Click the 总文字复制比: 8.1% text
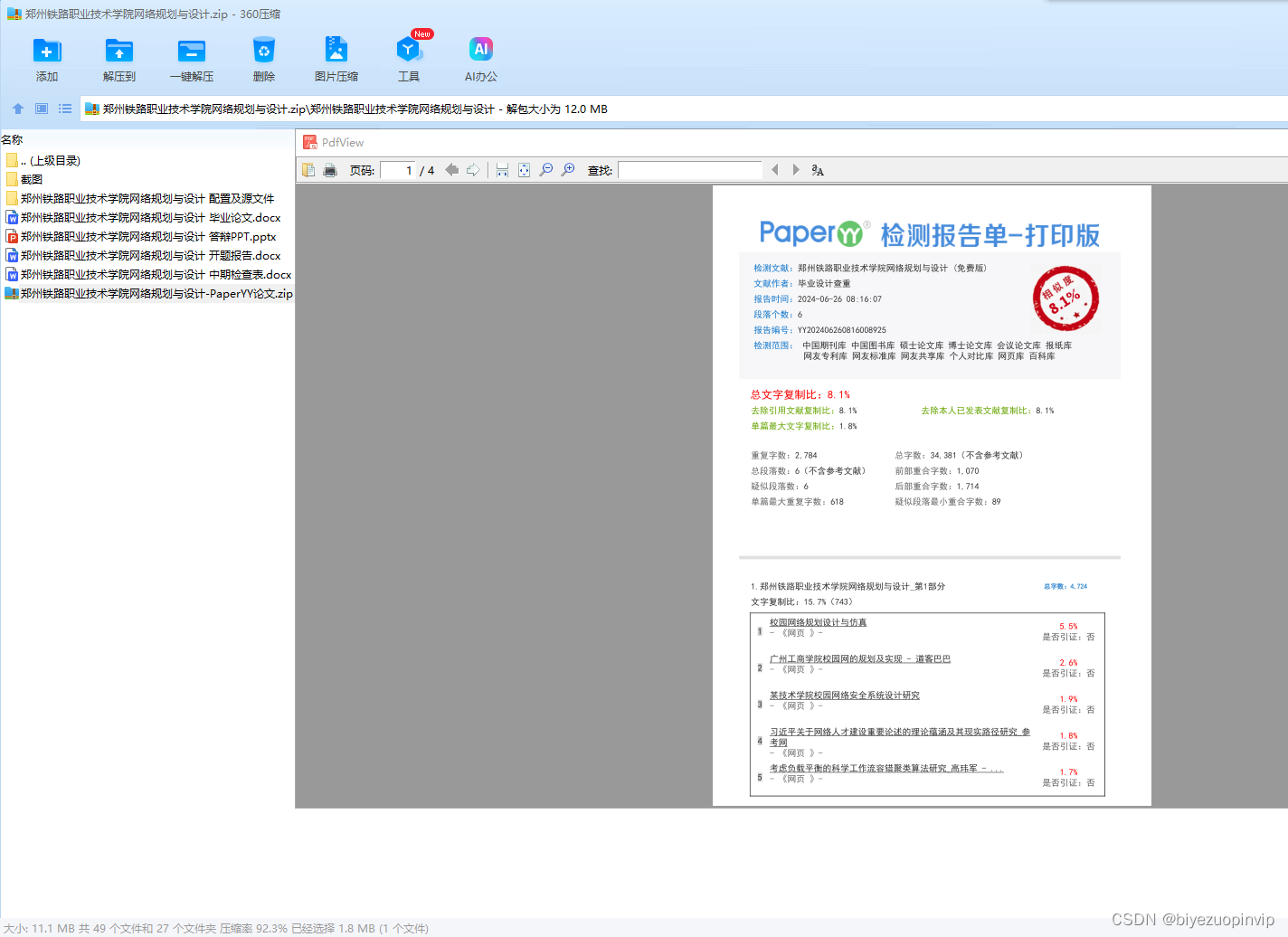 point(800,394)
